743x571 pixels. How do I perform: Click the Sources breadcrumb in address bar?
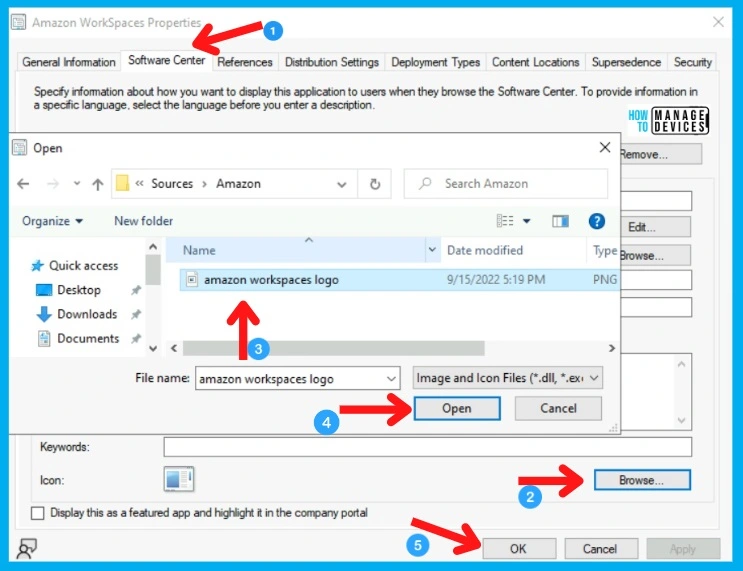pyautogui.click(x=172, y=184)
